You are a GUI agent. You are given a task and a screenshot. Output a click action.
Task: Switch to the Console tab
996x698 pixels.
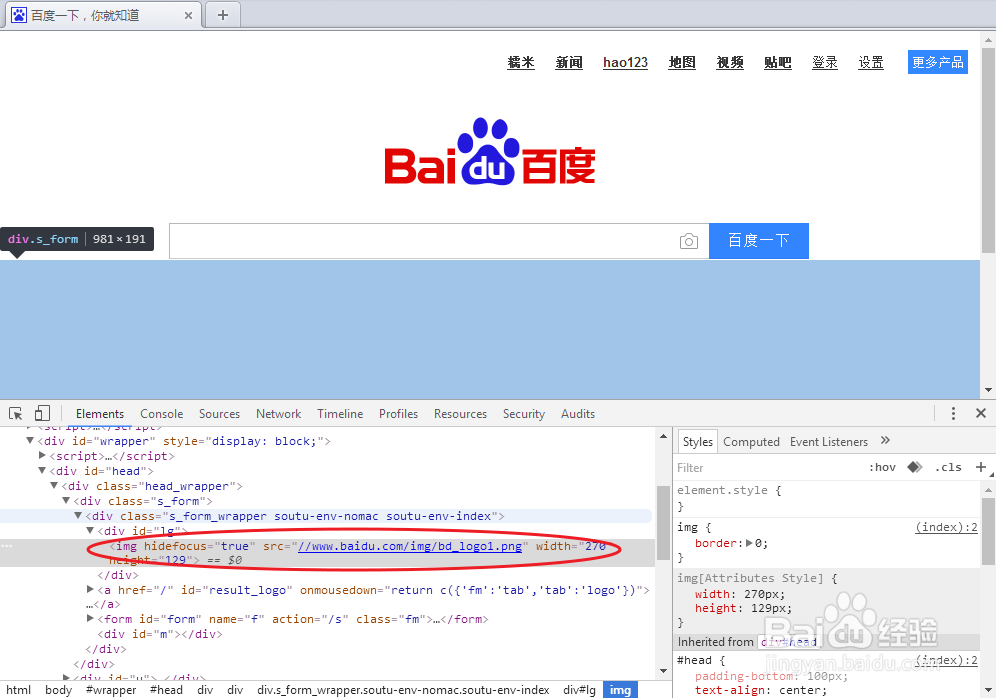pyautogui.click(x=161, y=413)
